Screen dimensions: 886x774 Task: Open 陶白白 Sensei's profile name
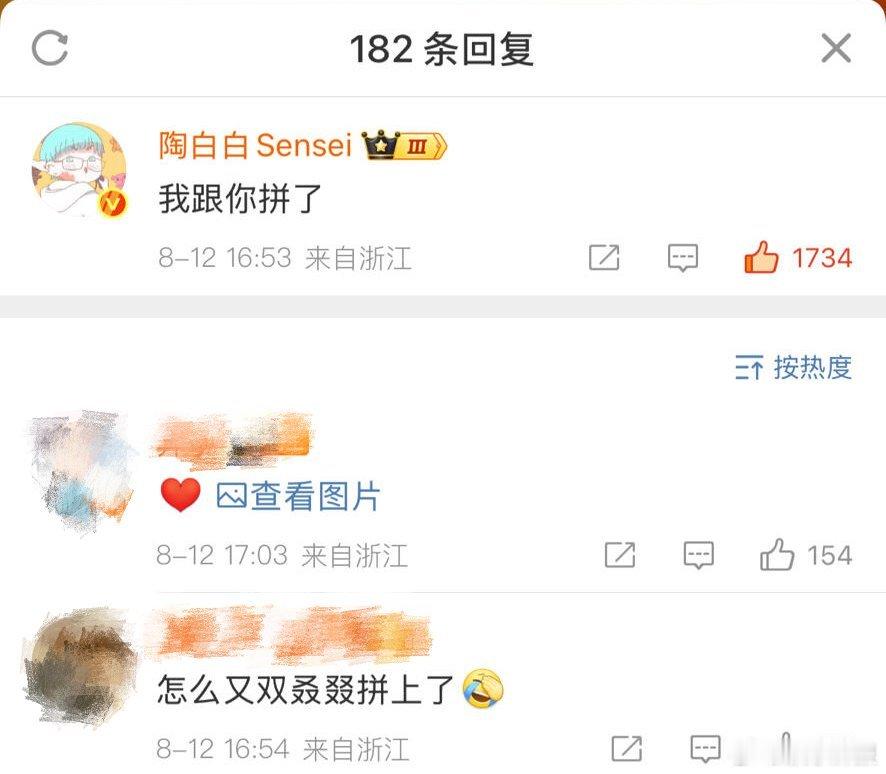coord(255,145)
